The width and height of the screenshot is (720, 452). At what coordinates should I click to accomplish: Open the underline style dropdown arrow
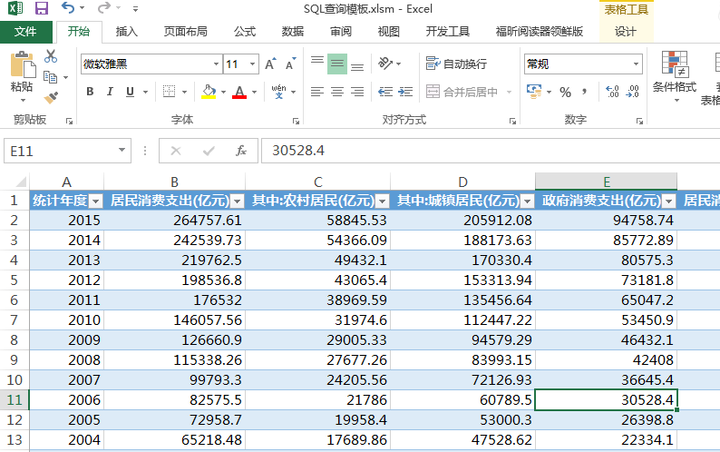click(146, 92)
